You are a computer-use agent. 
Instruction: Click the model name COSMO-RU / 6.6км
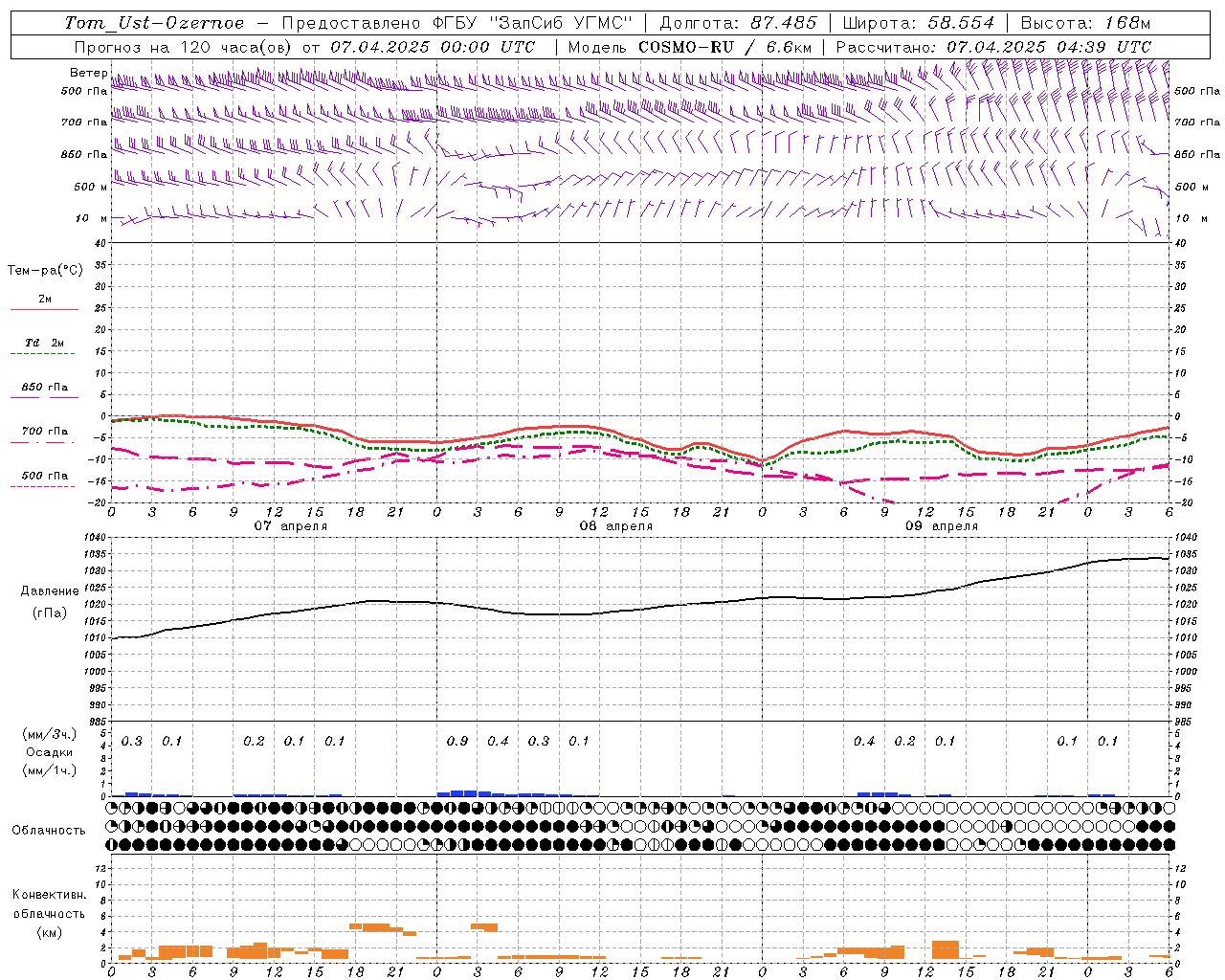coord(725,47)
